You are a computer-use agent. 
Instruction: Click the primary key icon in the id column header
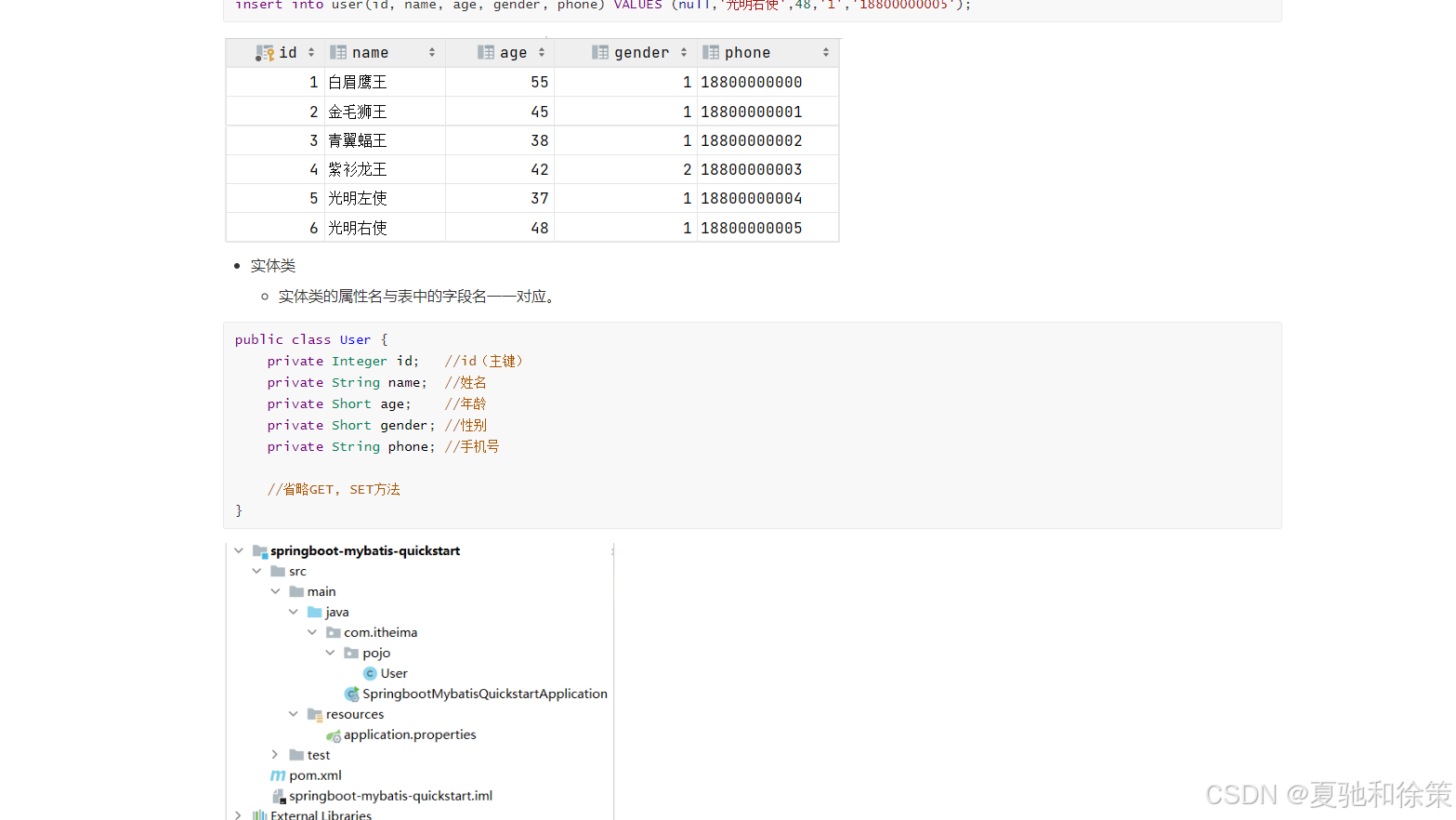264,52
